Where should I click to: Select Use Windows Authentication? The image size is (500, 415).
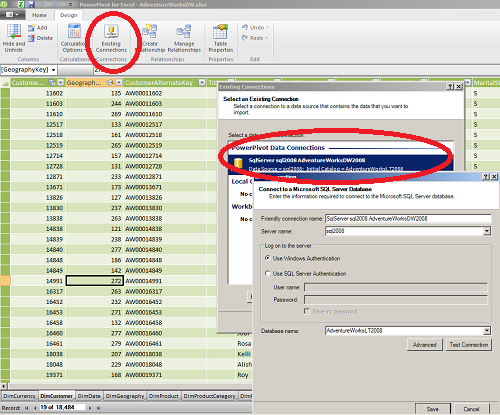(x=267, y=258)
